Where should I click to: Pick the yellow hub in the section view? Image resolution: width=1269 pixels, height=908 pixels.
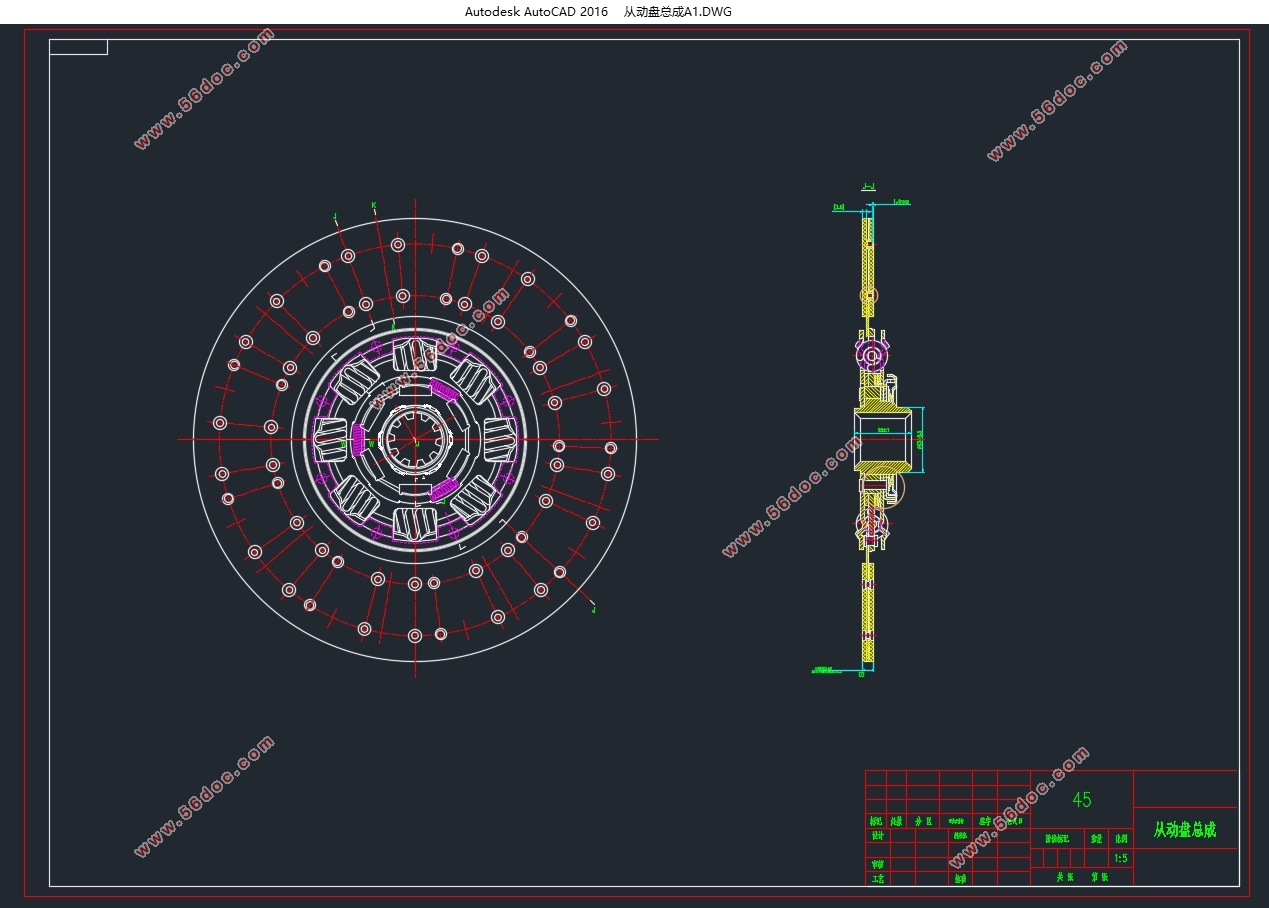tap(882, 439)
